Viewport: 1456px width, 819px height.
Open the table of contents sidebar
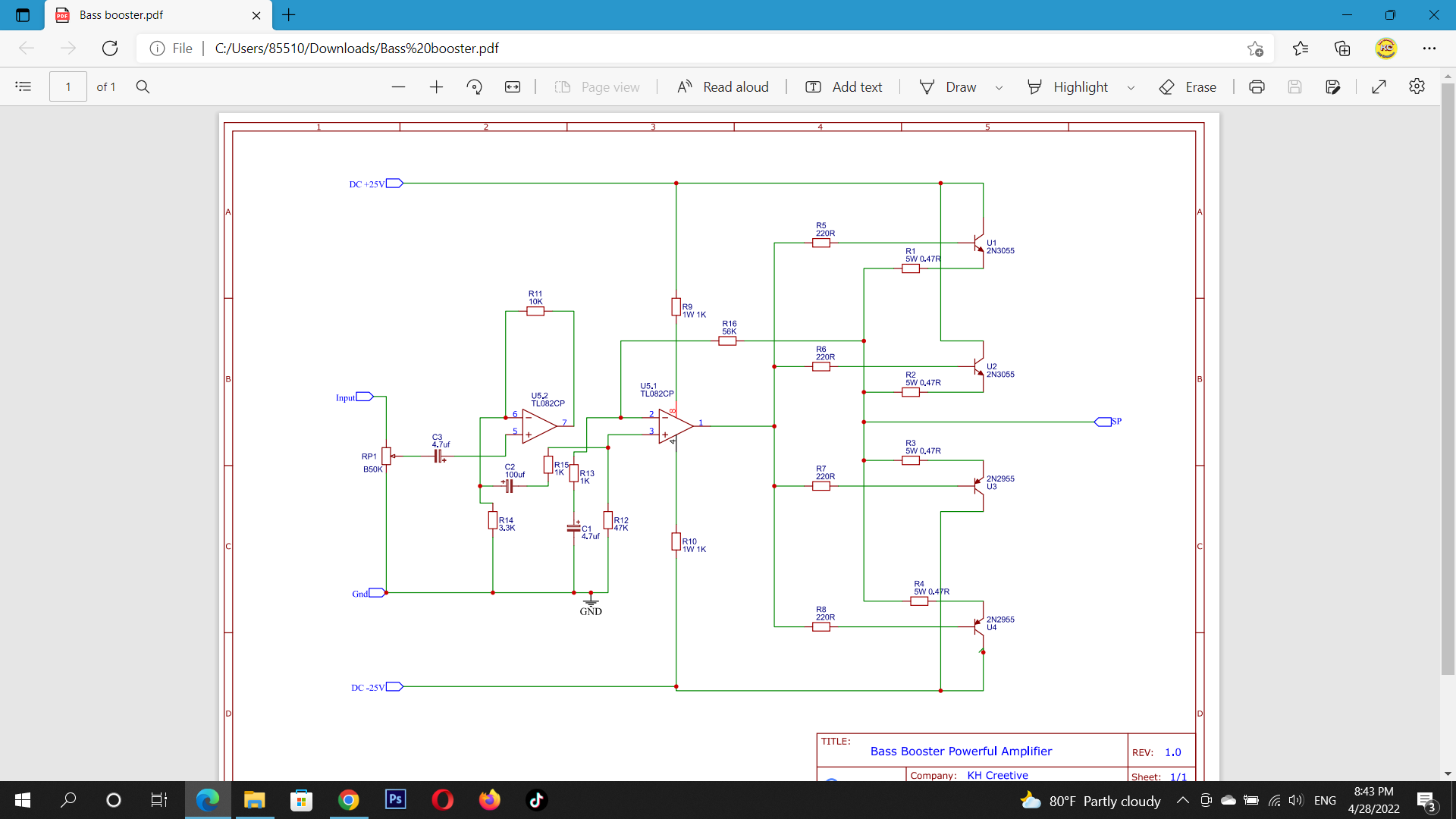point(24,86)
